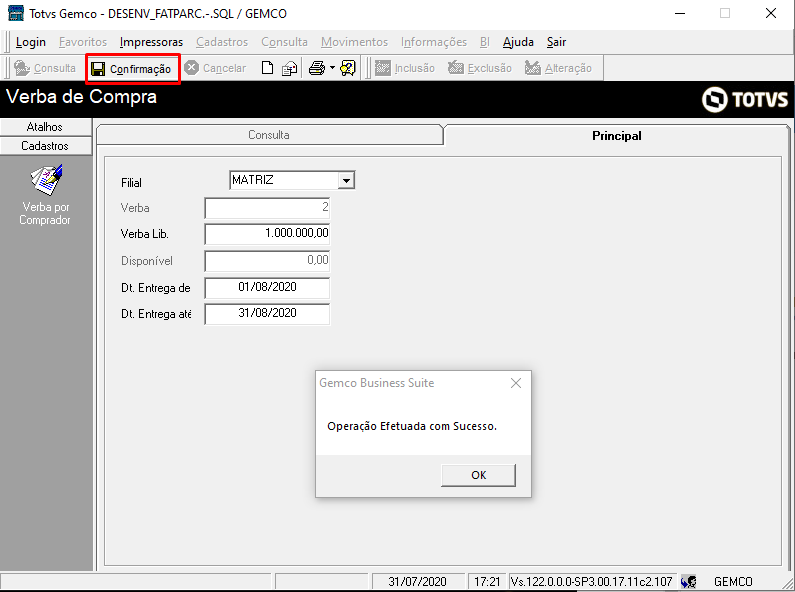Click the 31/07/2020 status bar date

[x=418, y=581]
